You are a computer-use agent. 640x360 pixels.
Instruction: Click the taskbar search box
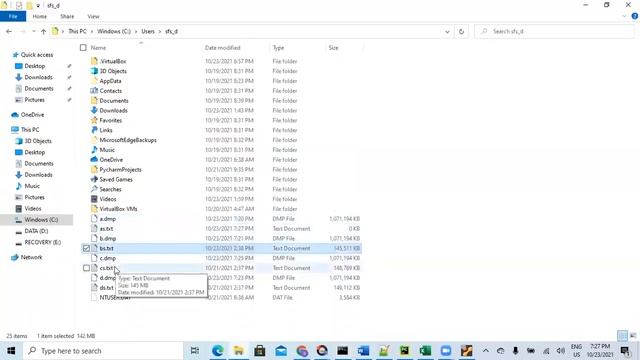(x=103, y=351)
